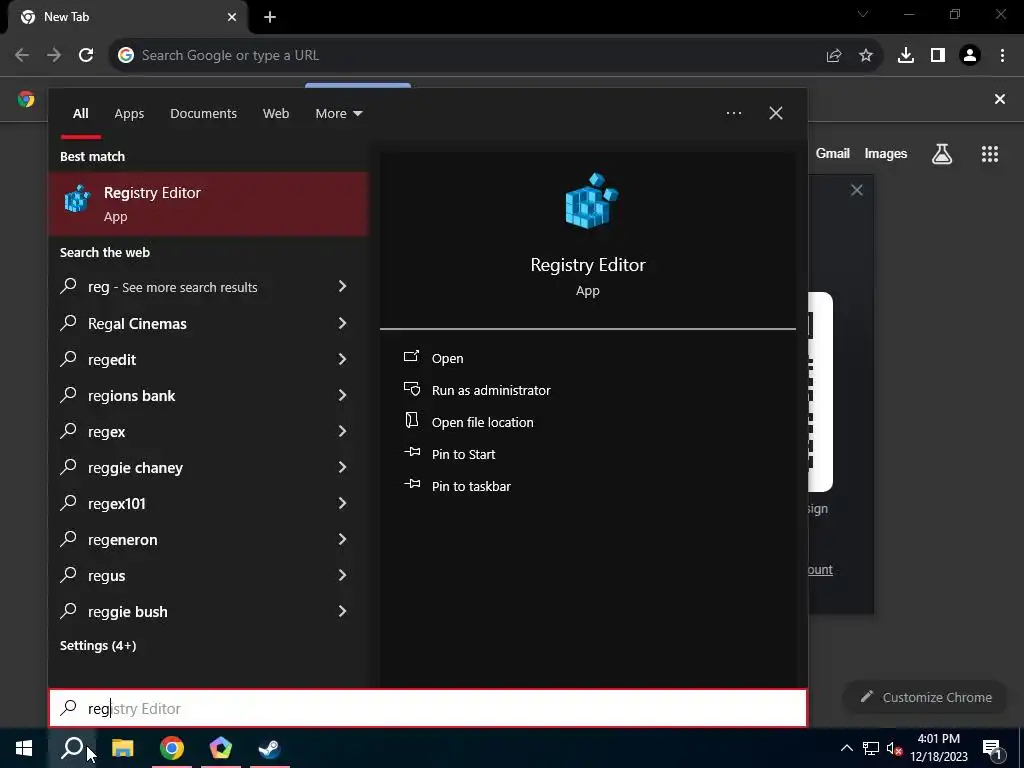The width and height of the screenshot is (1024, 768).
Task: Click the pentagon-shaped app icon in taskbar
Action: 221,748
